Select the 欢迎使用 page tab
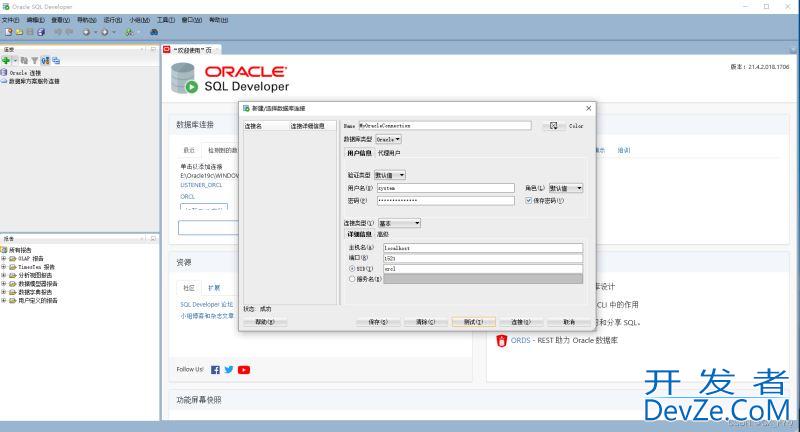This screenshot has height=432, width=800. (192, 50)
